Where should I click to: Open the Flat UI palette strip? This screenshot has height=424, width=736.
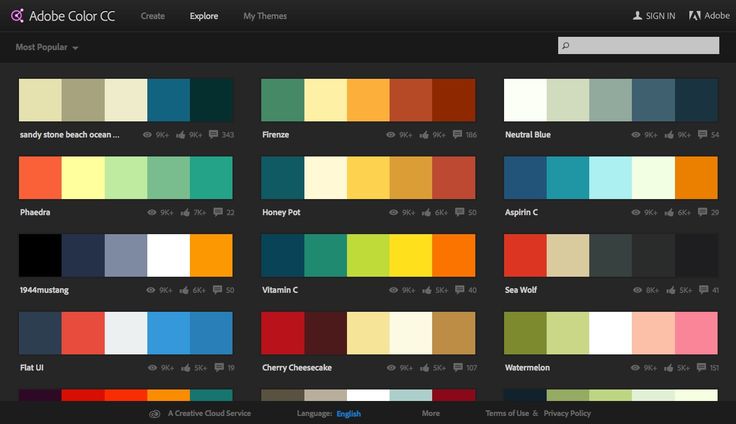click(126, 333)
